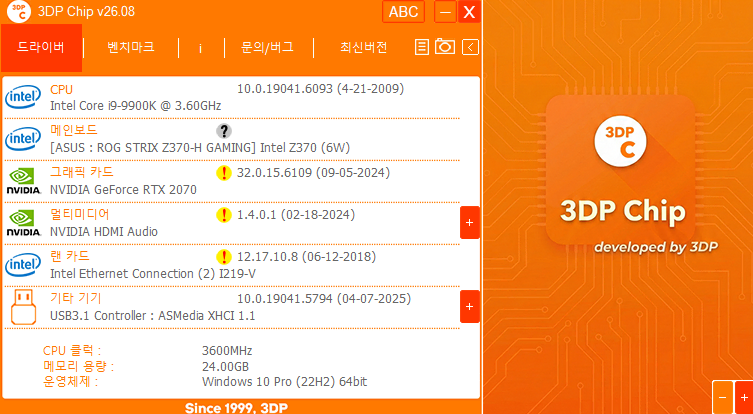Viewport: 753px width, 414px height.
Task: Click the 메인보드 category label
Action: 74,130
